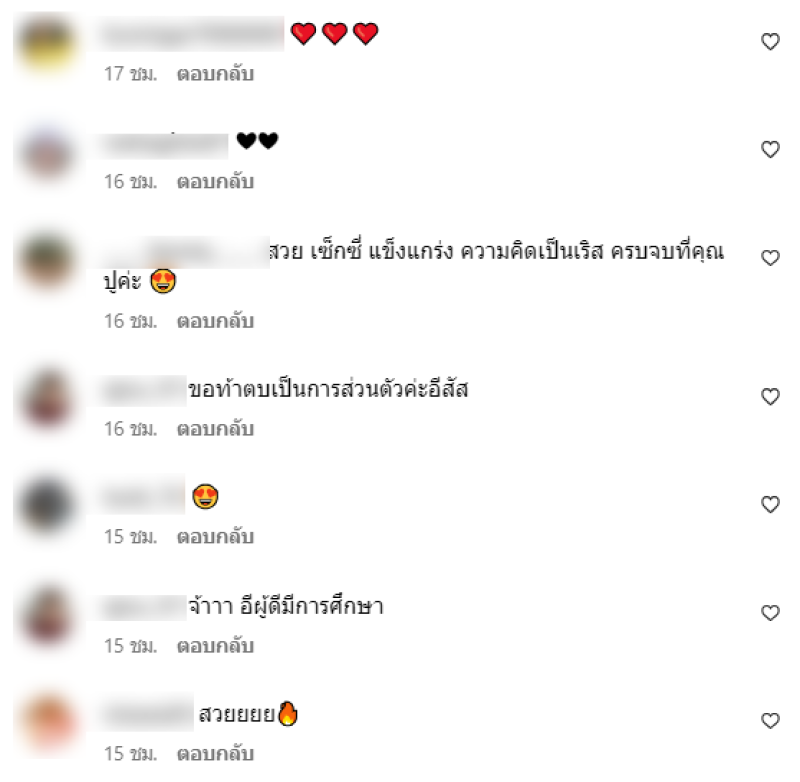
Task: Reply to the สวย เซ็กซี่ แข็งแกร่ง comment
Action: point(215,321)
